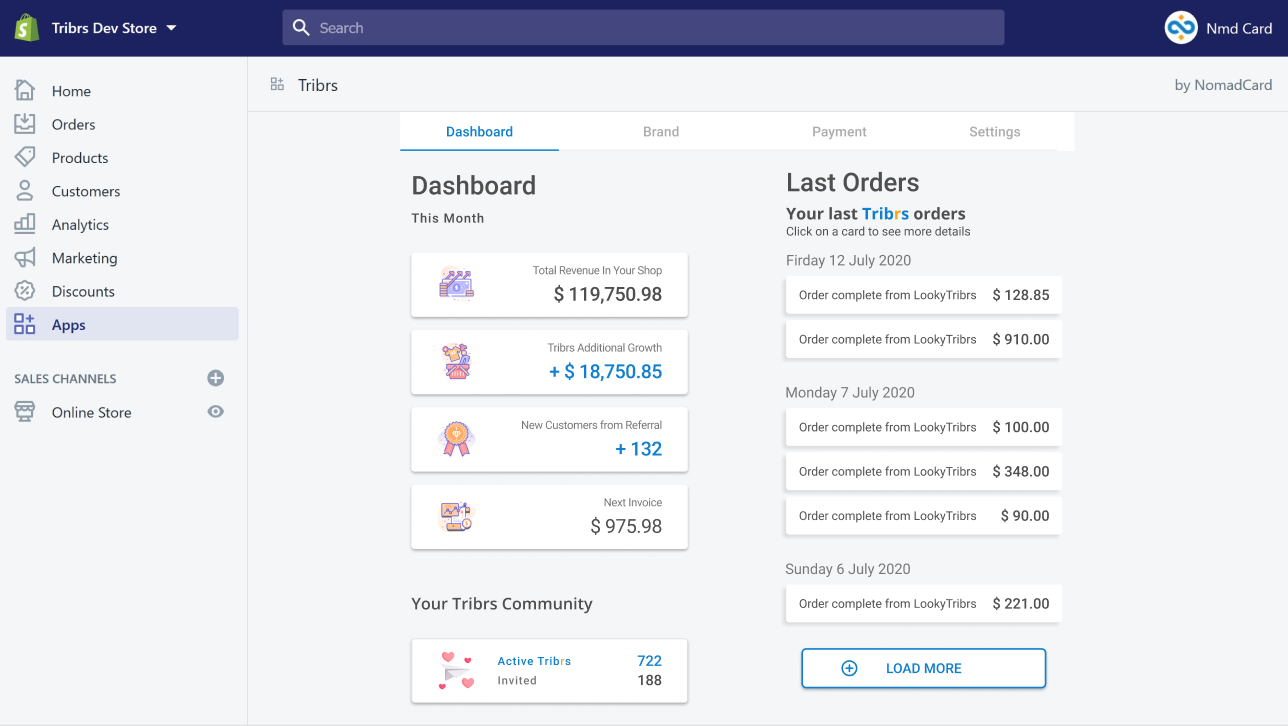Open the $ 100.00 LookyTribrs order card
Image resolution: width=1288 pixels, height=726 pixels.
click(923, 427)
